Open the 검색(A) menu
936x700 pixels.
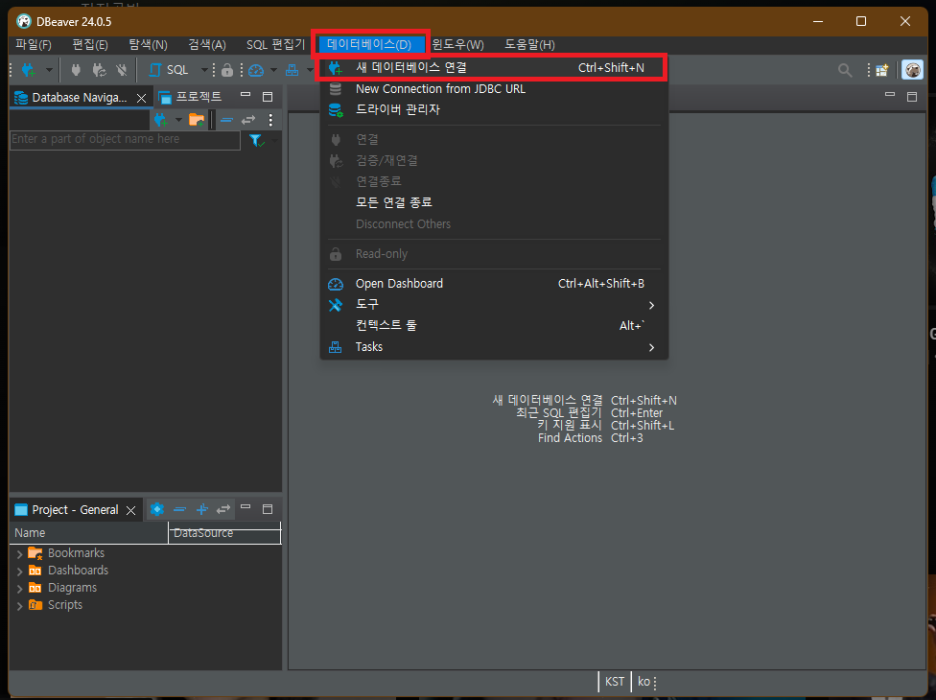tap(207, 45)
